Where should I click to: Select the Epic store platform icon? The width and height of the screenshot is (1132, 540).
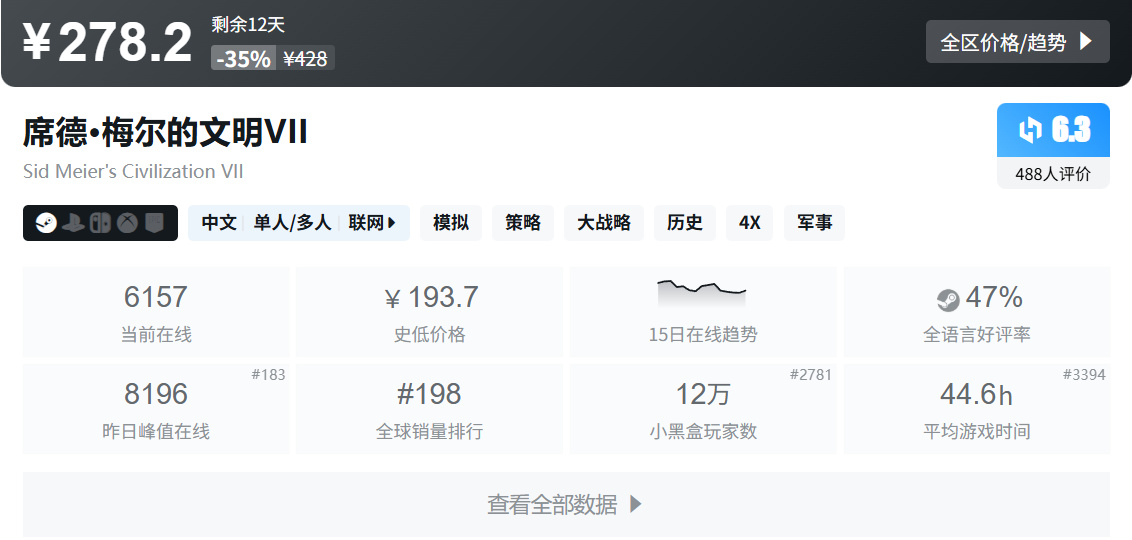click(154, 223)
